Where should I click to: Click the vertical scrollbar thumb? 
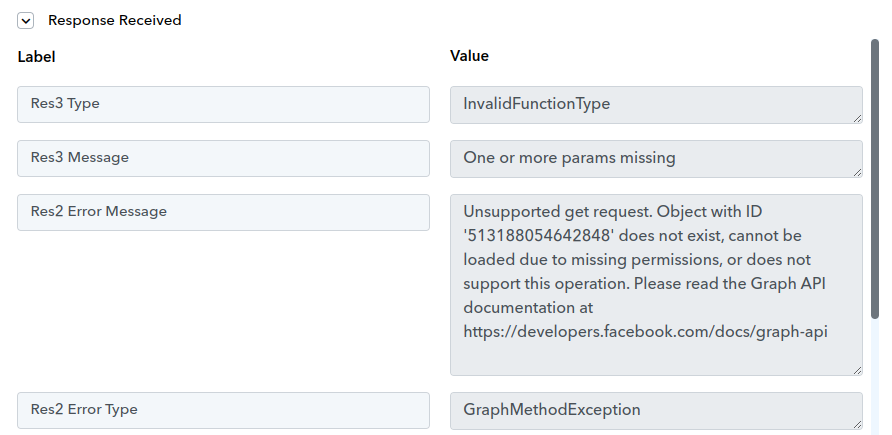click(875, 179)
